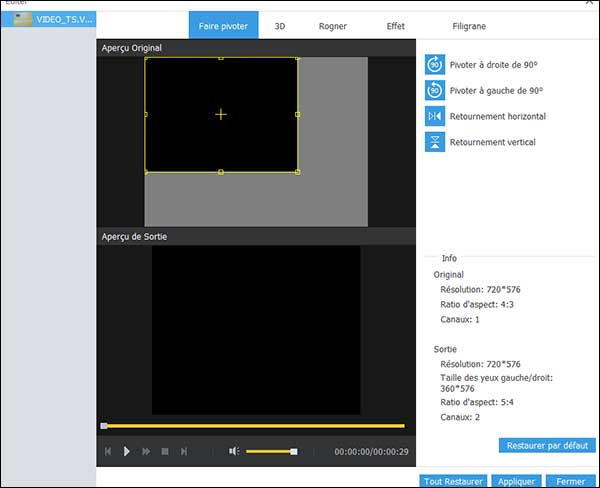Image resolution: width=600 pixels, height=488 pixels.
Task: Click the horizontal flip icon
Action: tap(435, 116)
